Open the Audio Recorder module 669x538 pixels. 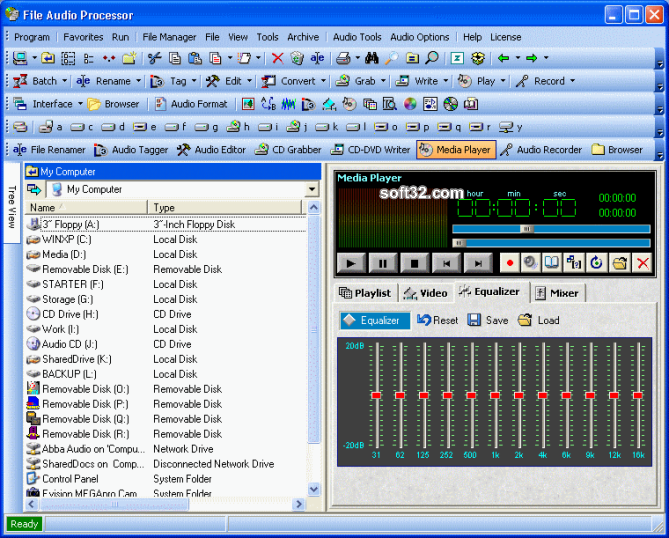click(541, 150)
